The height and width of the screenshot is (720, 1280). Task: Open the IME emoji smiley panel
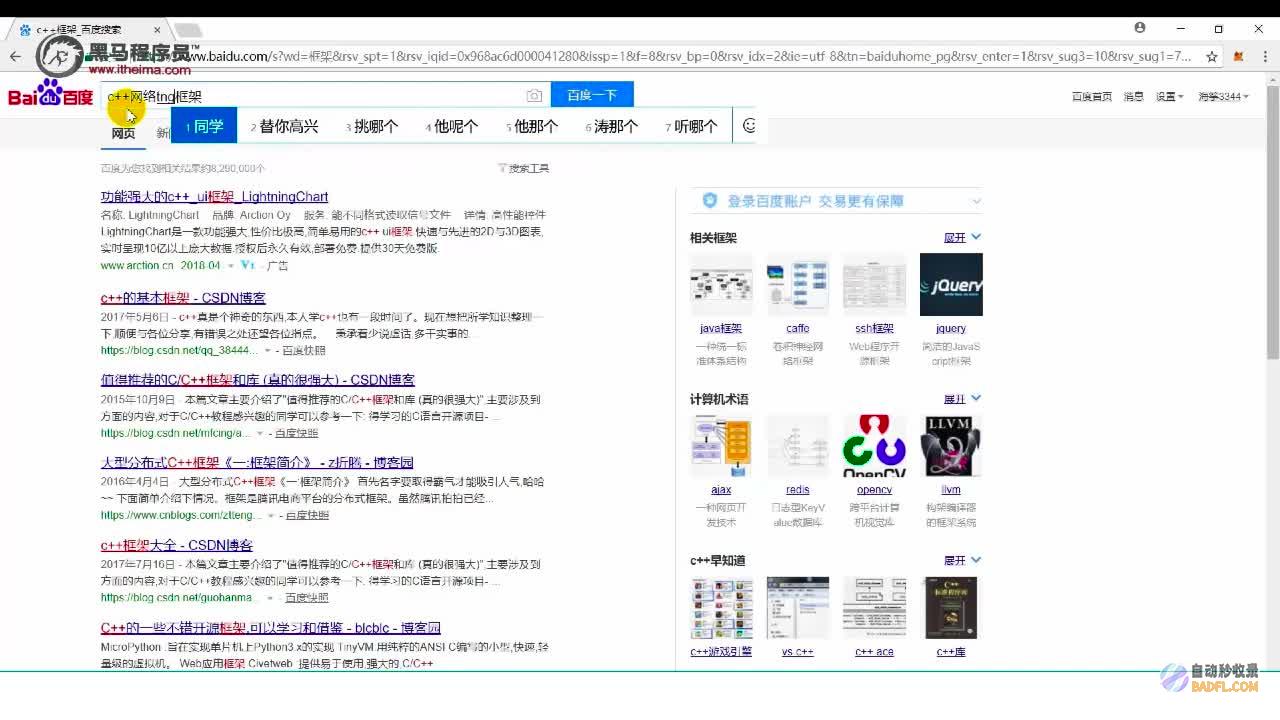point(749,126)
